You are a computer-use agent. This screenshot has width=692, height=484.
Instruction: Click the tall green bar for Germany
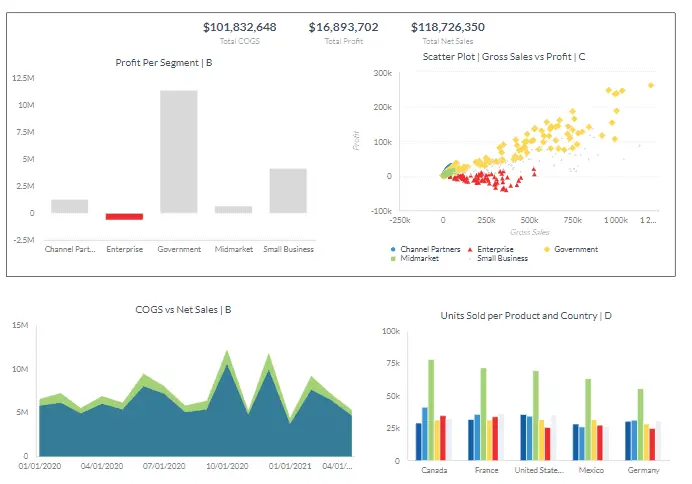[640, 424]
